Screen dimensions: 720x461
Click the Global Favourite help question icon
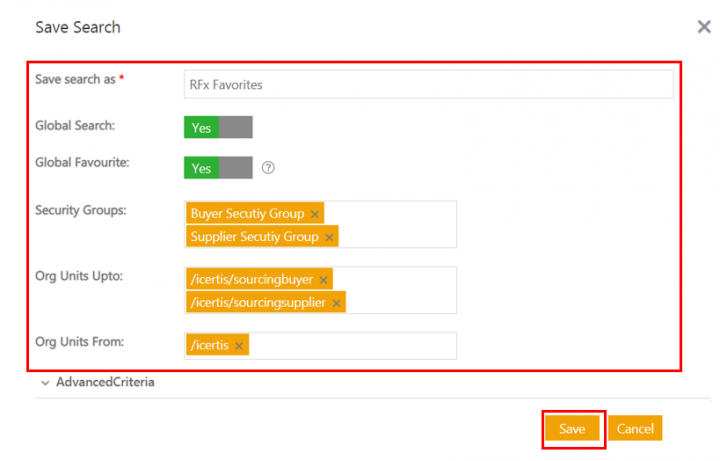(268, 168)
